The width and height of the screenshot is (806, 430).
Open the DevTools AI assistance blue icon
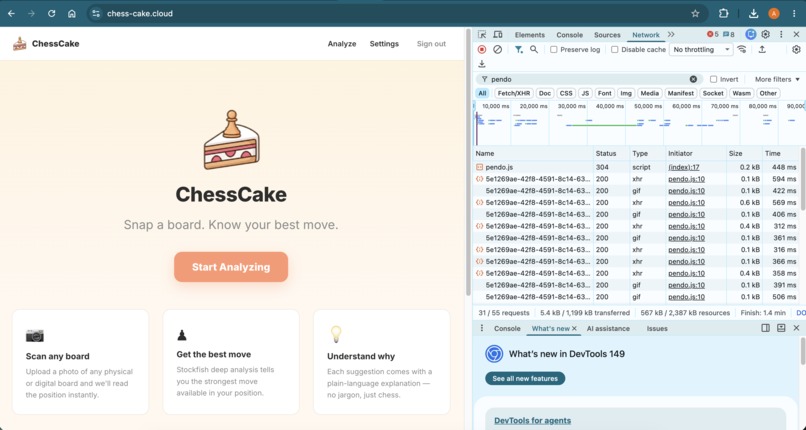[x=750, y=34]
